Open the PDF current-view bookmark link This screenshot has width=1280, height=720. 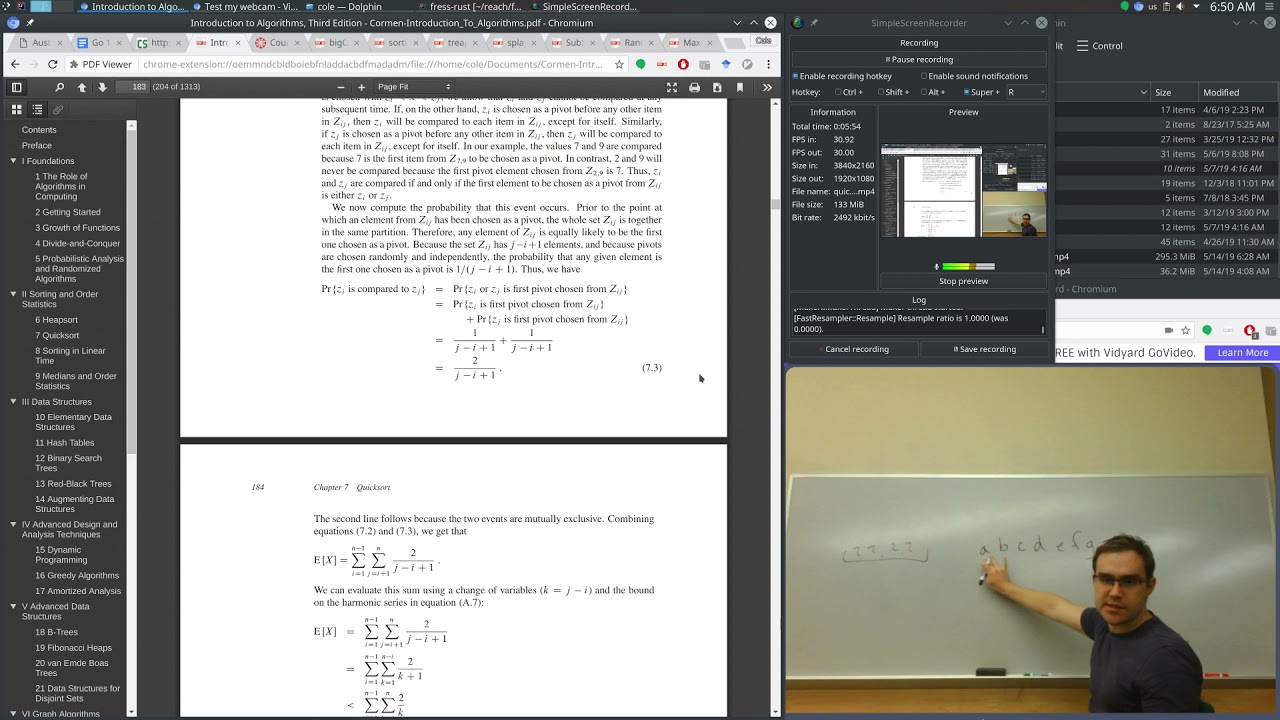tap(740, 87)
